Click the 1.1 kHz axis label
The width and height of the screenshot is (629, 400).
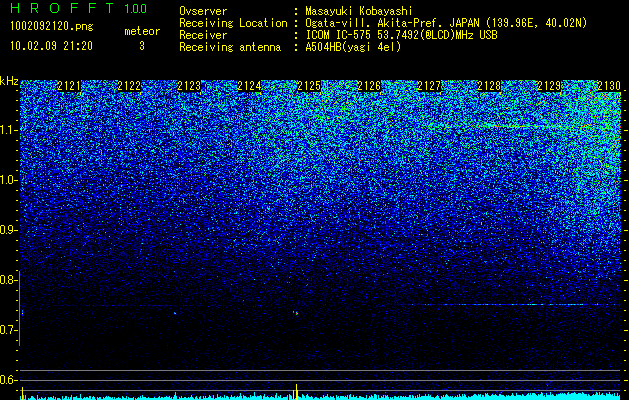(8, 130)
